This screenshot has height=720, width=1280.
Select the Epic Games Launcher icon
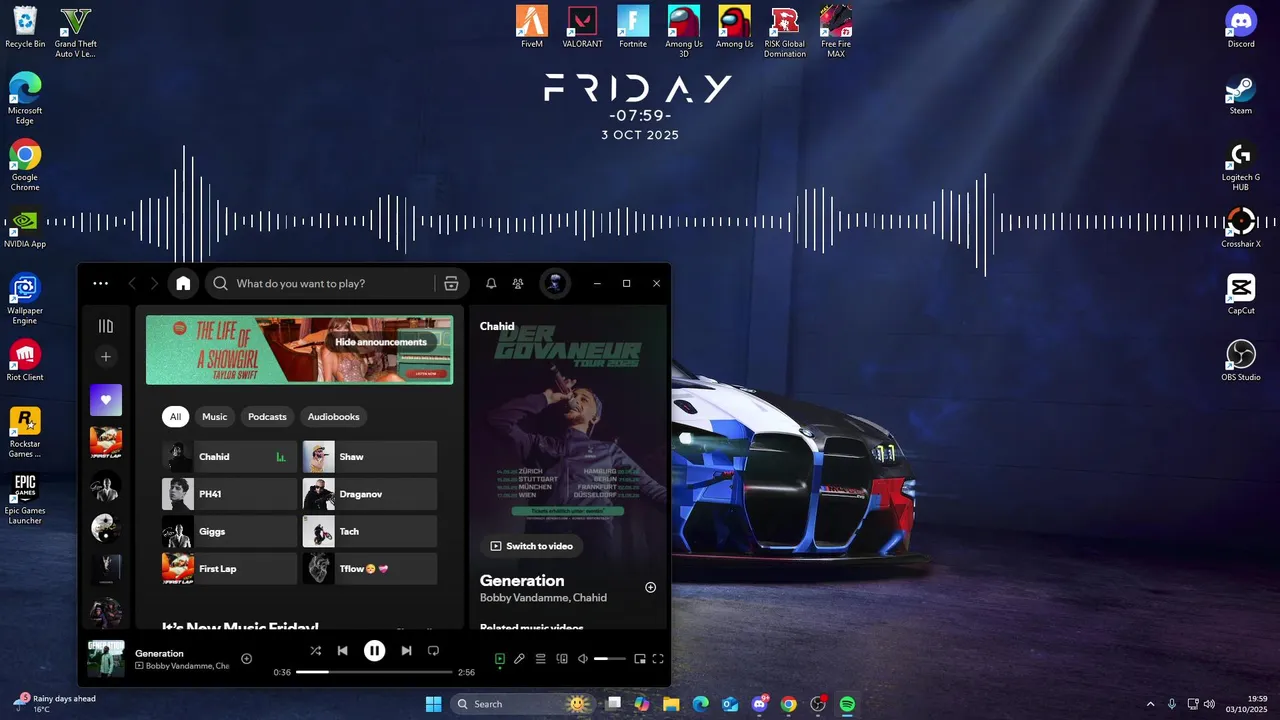[25, 499]
